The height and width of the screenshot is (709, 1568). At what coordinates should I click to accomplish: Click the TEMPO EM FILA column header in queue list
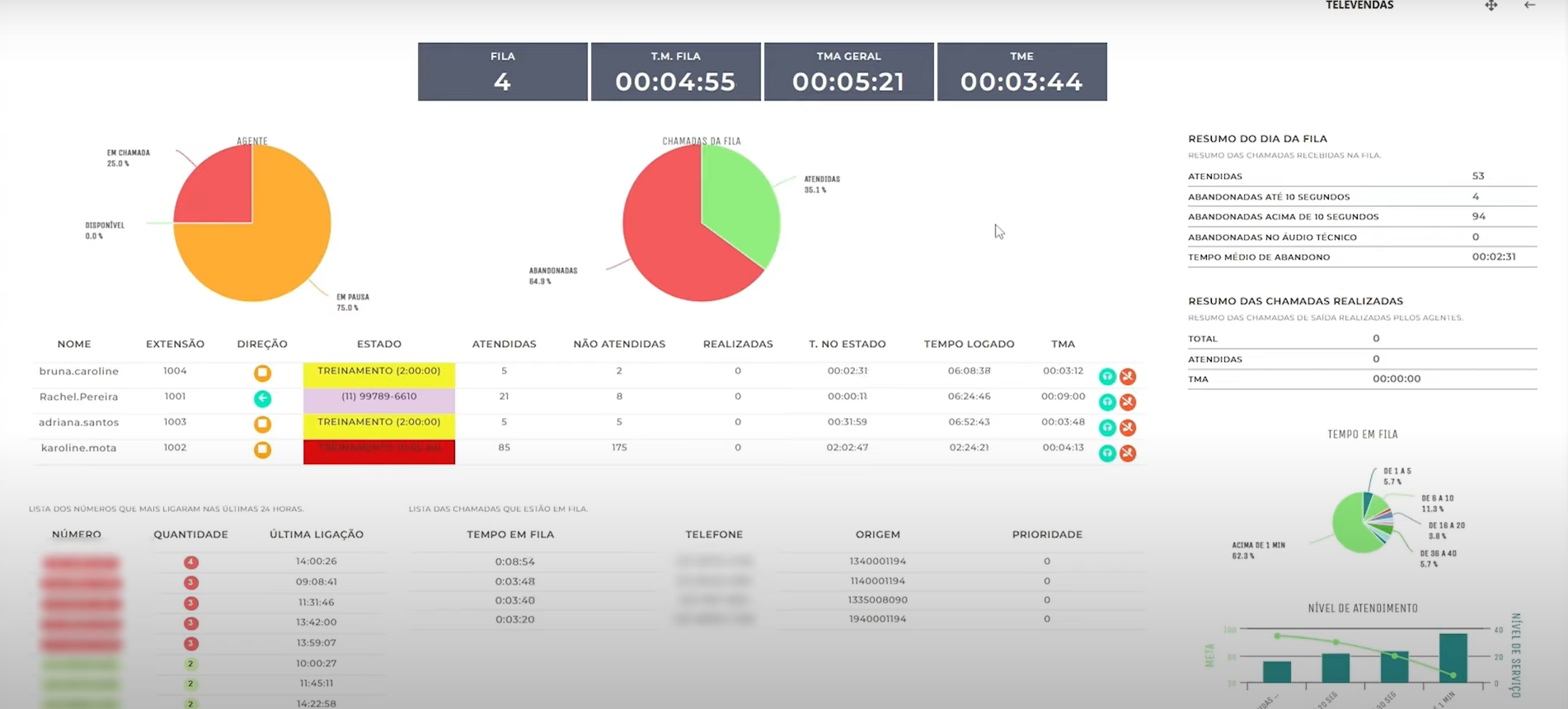510,534
